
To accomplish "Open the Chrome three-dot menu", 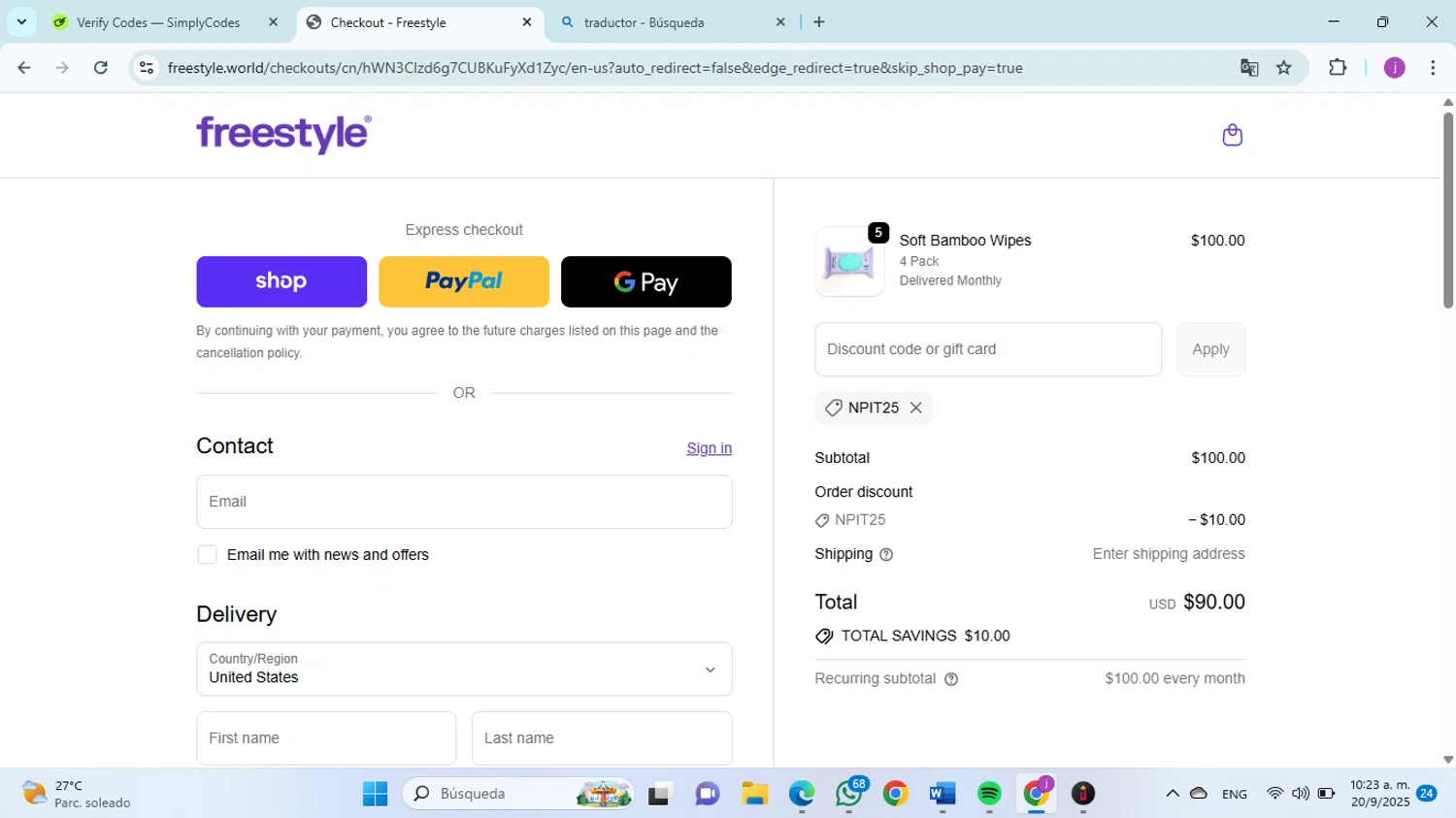I will [x=1433, y=68].
